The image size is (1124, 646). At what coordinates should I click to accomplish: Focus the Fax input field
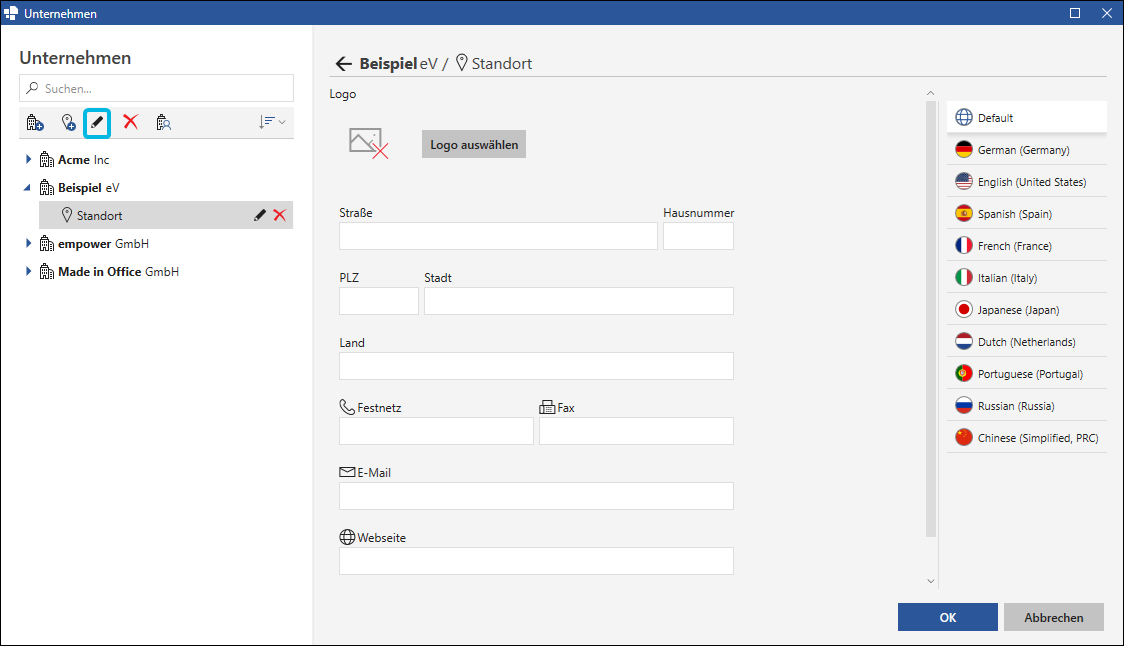tap(636, 431)
